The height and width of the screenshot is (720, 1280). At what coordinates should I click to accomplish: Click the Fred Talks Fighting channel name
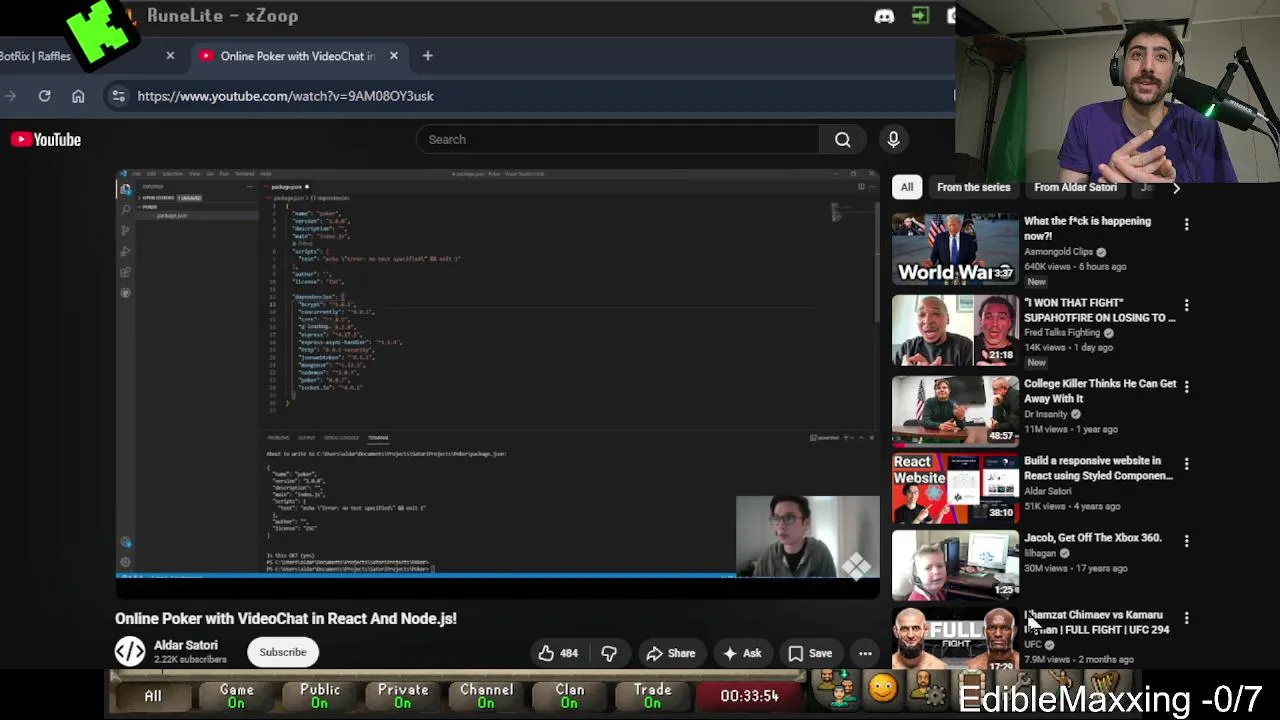pyautogui.click(x=1062, y=333)
